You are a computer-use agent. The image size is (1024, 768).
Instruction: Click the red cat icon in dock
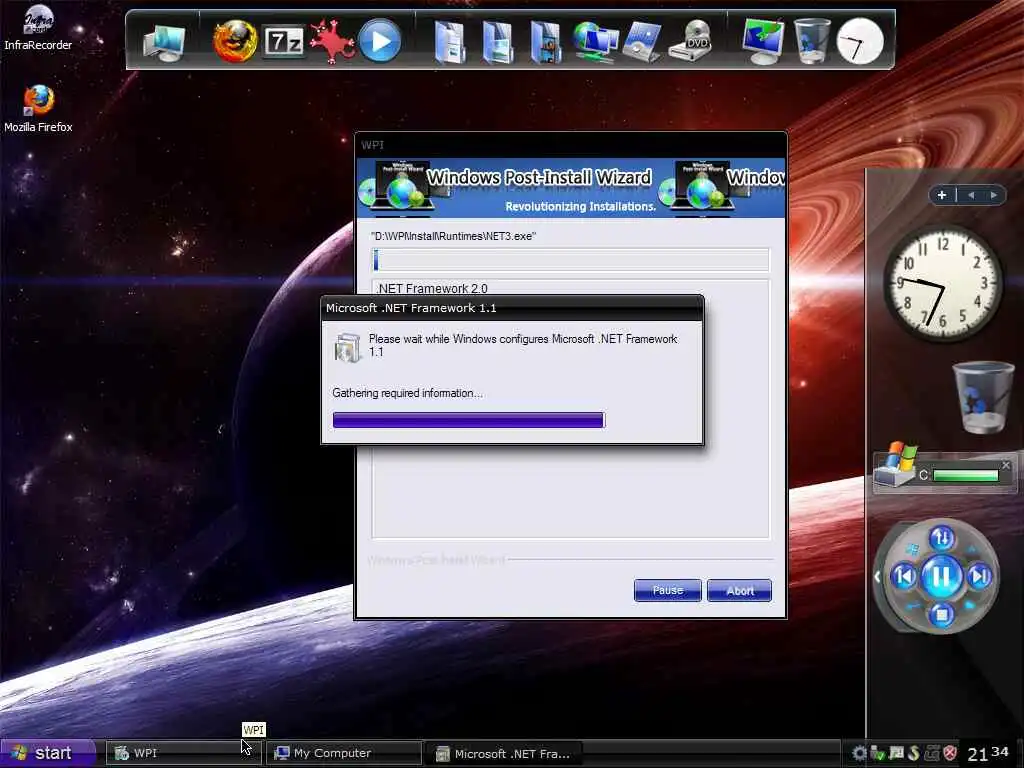331,41
